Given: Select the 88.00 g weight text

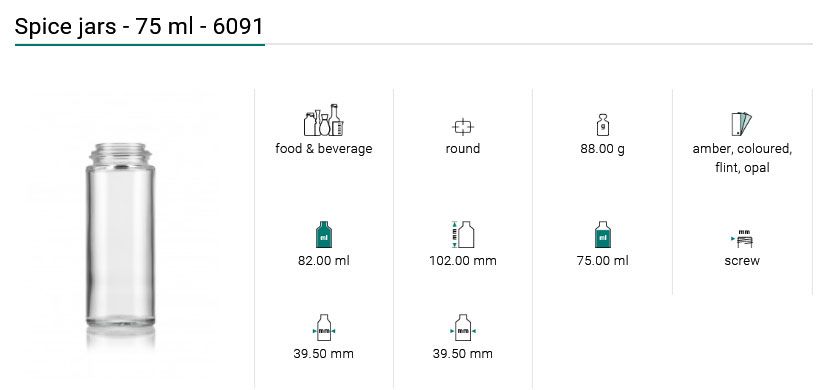Looking at the screenshot, I should tap(603, 149).
